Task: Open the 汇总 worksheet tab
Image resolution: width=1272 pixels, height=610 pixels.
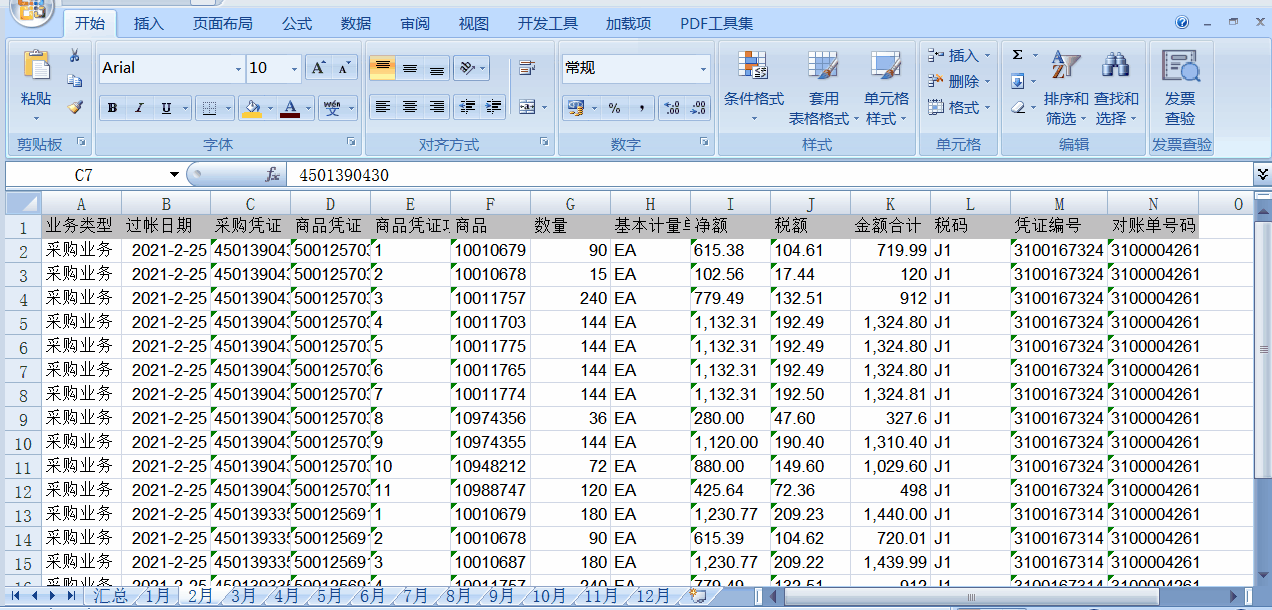Action: click(110, 596)
